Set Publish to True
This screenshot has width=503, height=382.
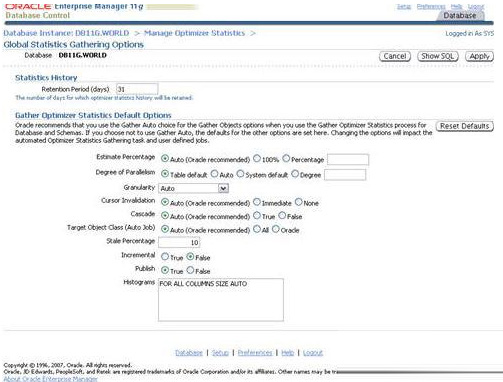[165, 270]
